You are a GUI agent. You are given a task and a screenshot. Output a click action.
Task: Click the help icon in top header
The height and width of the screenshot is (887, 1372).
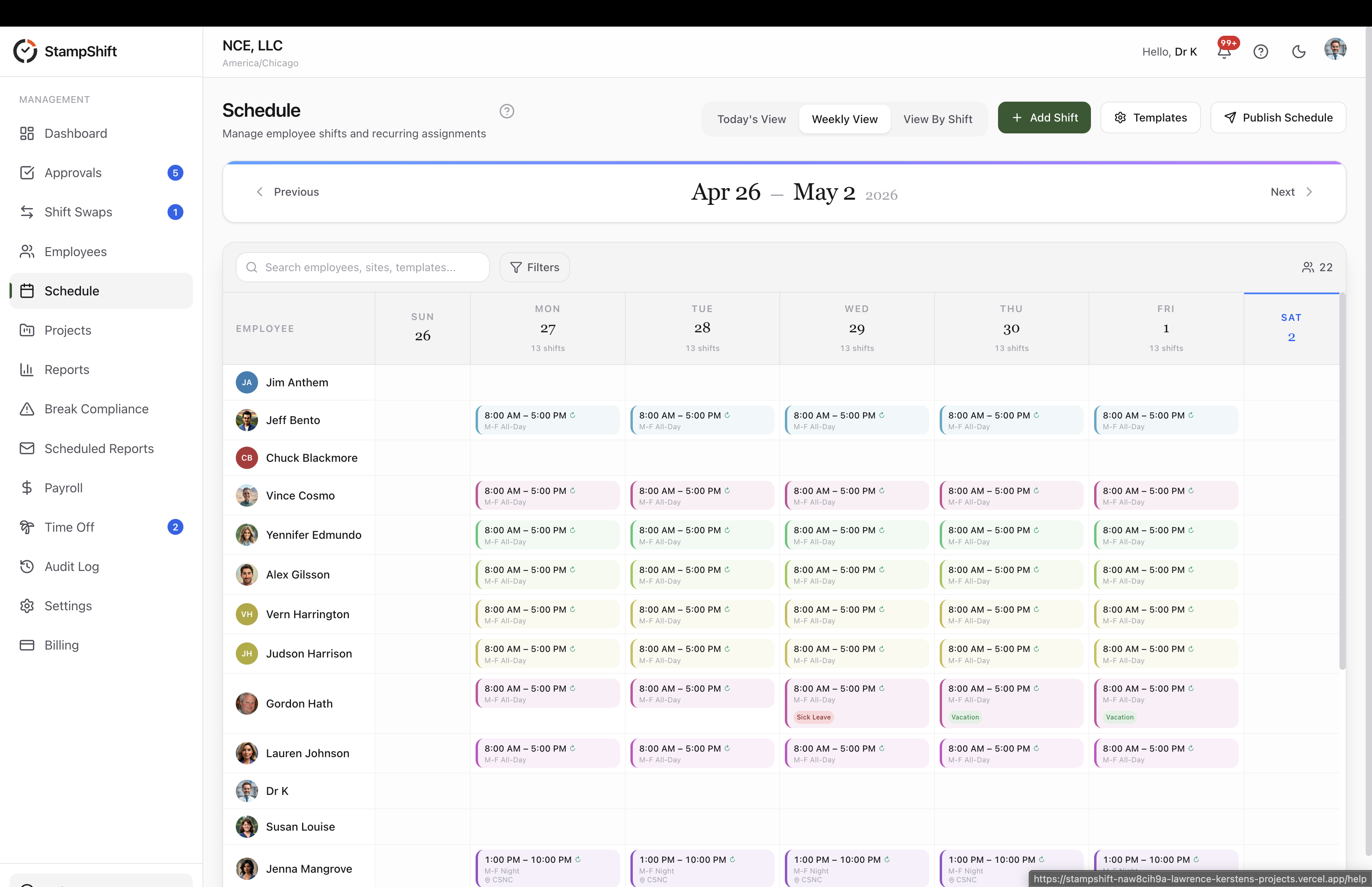pyautogui.click(x=1261, y=52)
